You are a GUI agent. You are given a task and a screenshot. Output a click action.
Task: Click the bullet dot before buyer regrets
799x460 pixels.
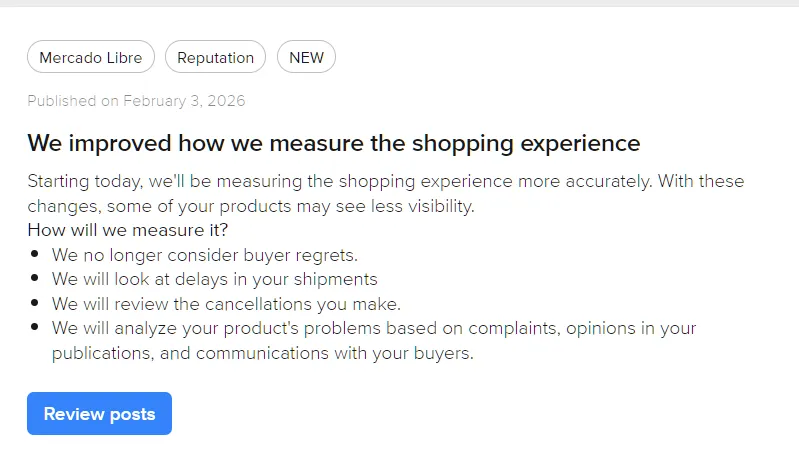pyautogui.click(x=35, y=255)
